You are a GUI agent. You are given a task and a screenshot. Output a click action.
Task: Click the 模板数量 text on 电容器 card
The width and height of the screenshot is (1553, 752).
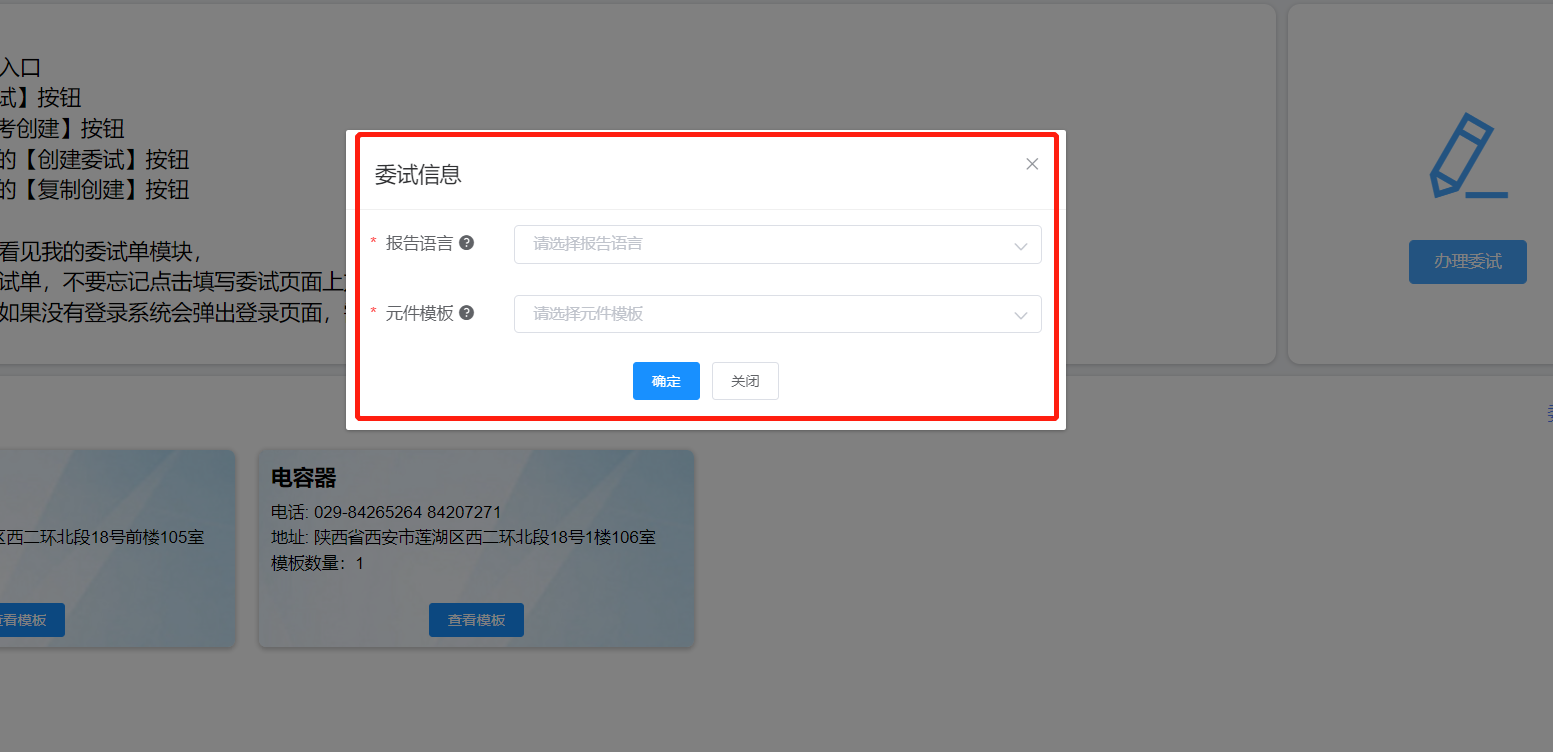tap(318, 564)
